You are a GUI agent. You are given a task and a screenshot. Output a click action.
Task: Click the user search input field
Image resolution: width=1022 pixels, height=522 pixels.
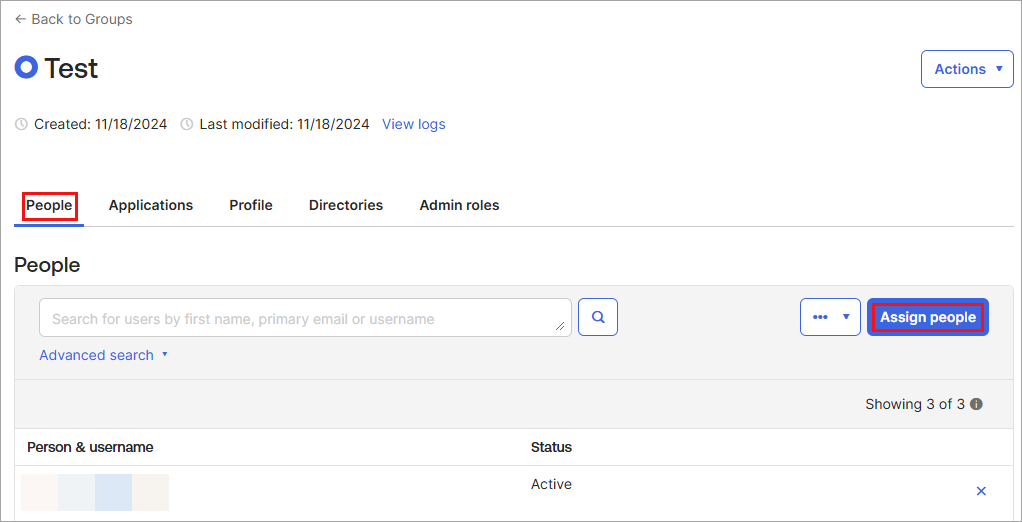point(300,318)
